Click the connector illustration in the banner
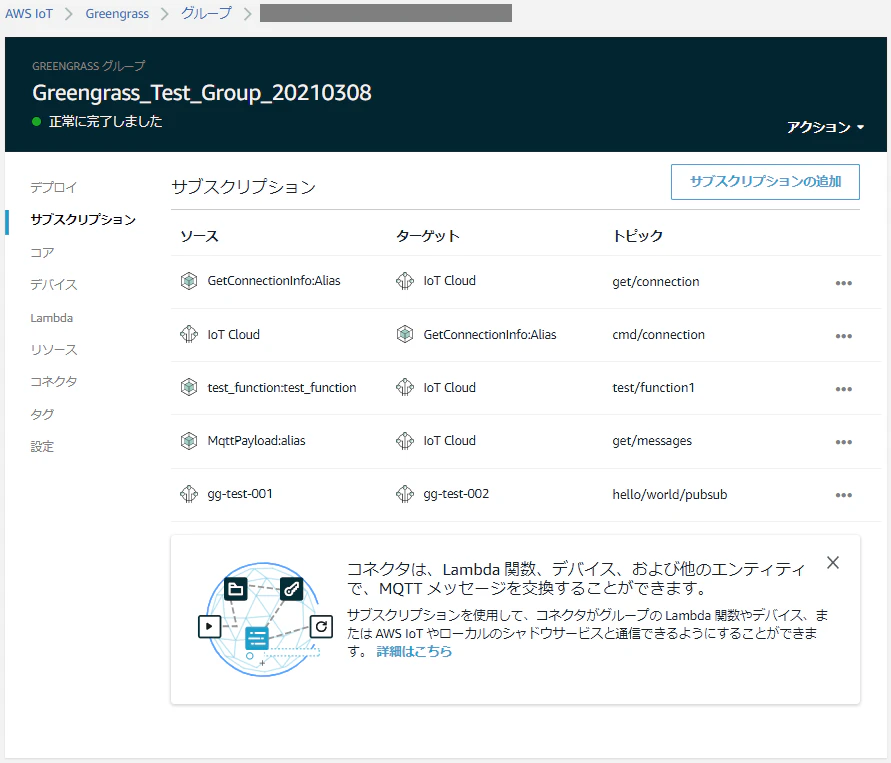891x763 pixels. click(x=265, y=619)
